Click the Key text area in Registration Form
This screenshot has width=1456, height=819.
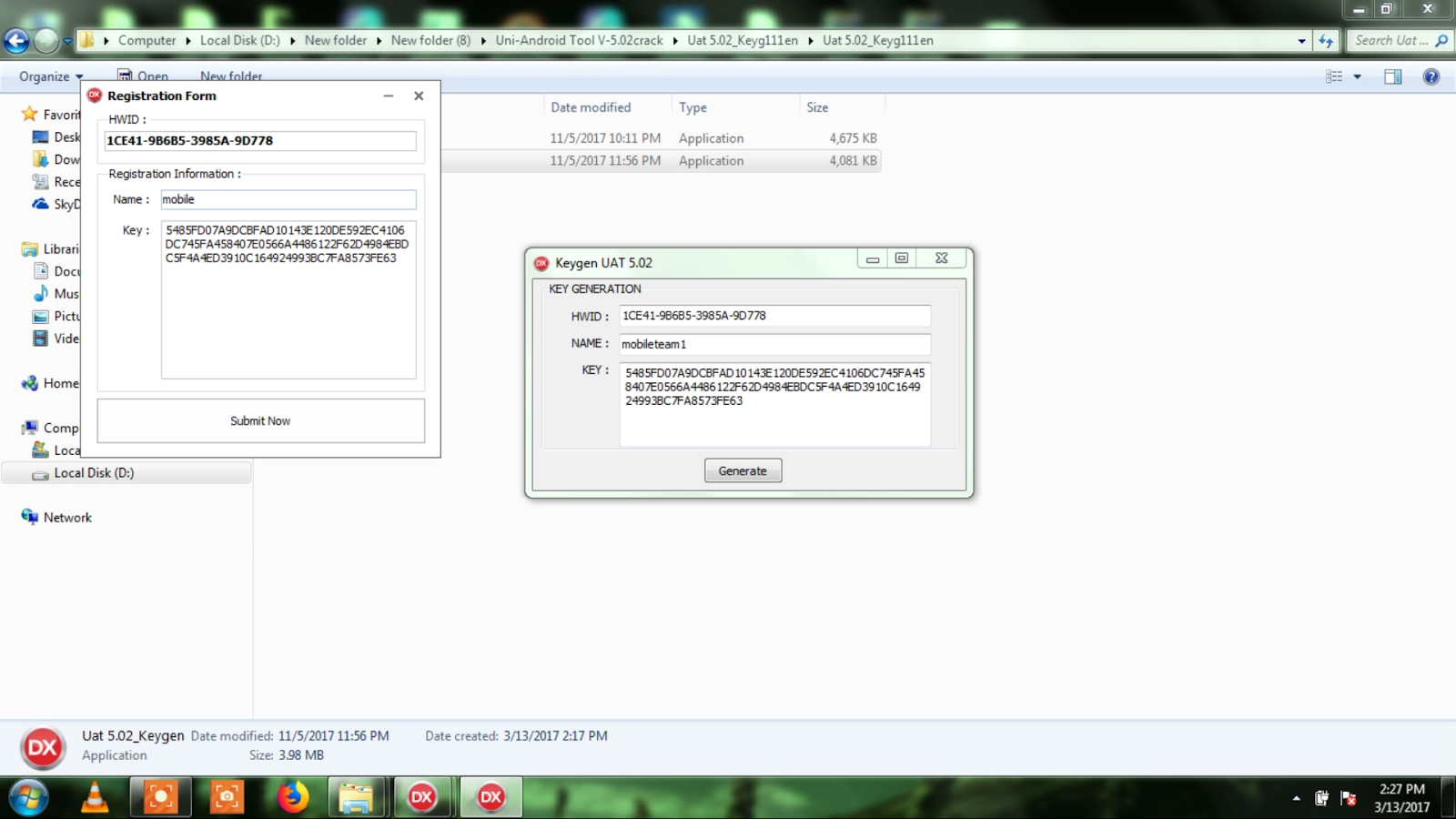[288, 299]
